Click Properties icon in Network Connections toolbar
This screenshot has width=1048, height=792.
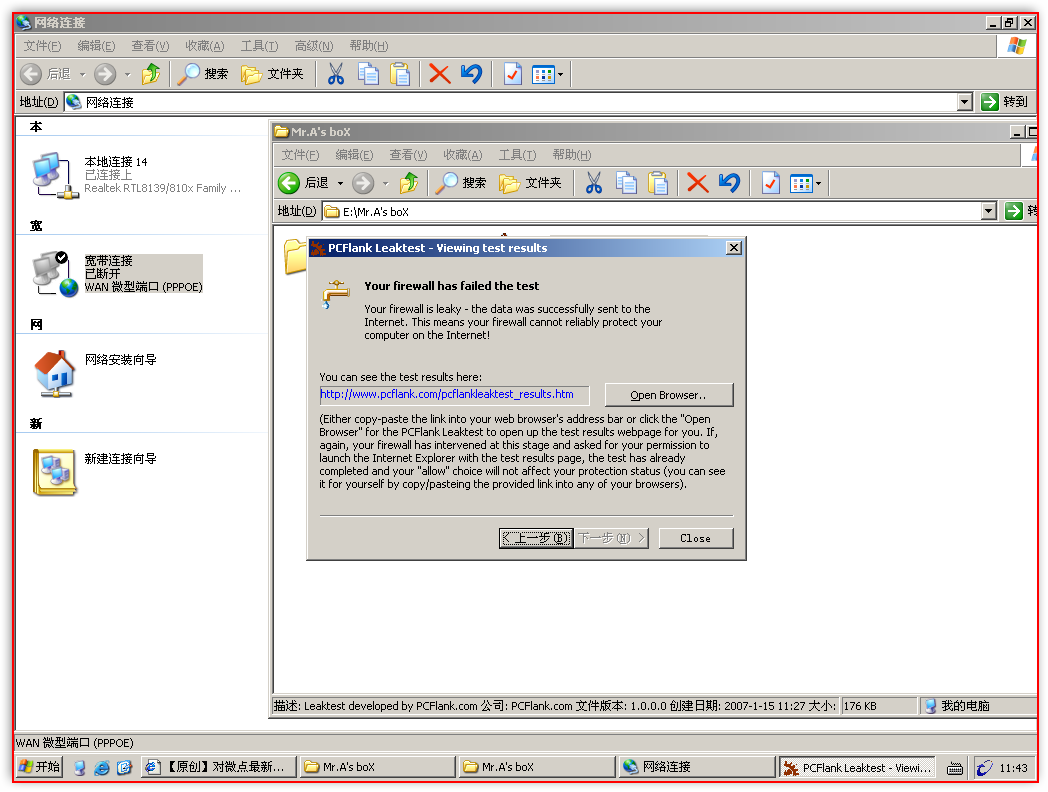tap(513, 74)
